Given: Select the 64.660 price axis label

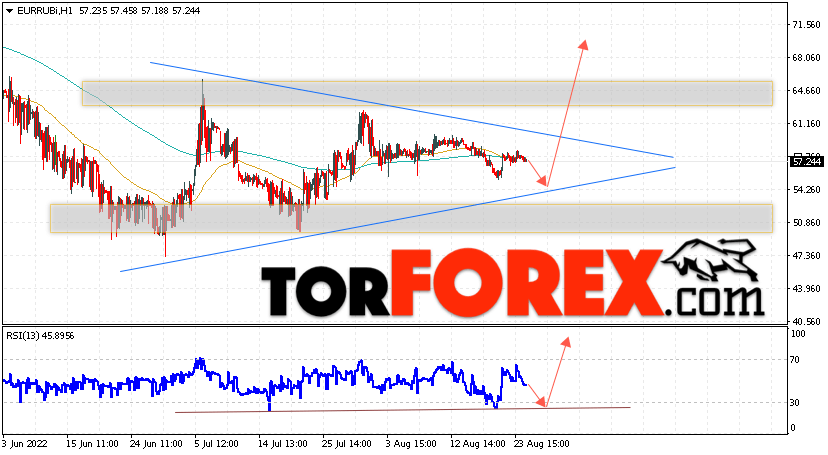Looking at the screenshot, I should tap(806, 91).
